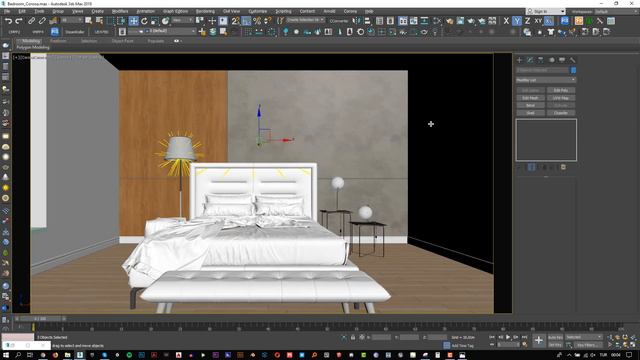Toggle the Spinner Snap icon
640x360 pixels.
coord(268,21)
